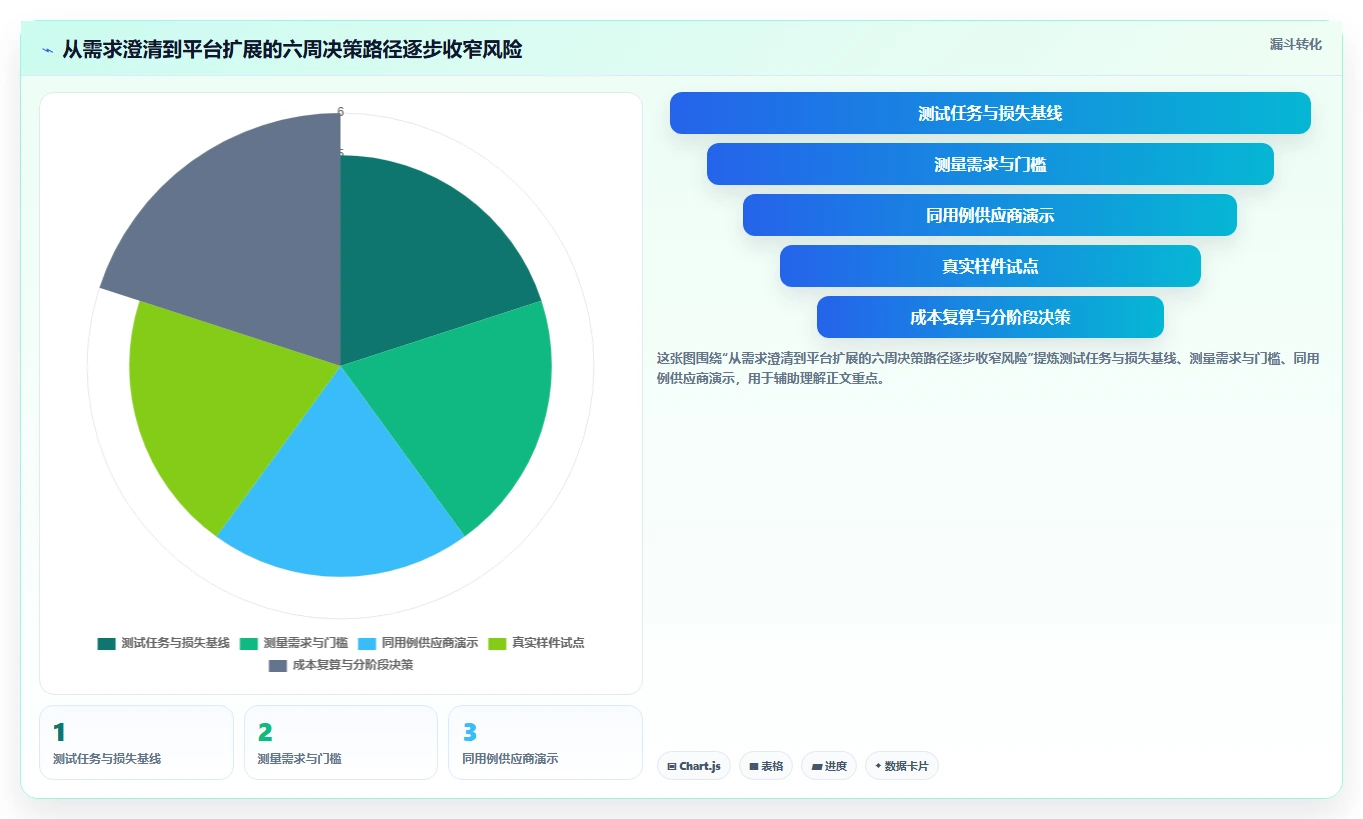Toggle 同用例供应商演示 legend swatch
Image resolution: width=1363 pixels, height=819 pixels.
pos(367,643)
